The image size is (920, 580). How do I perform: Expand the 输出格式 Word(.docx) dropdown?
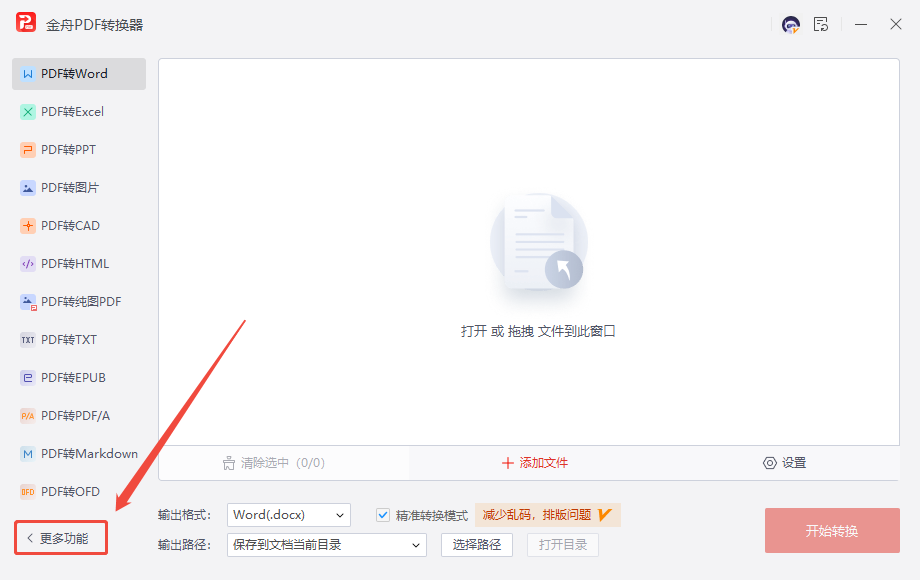click(x=289, y=515)
